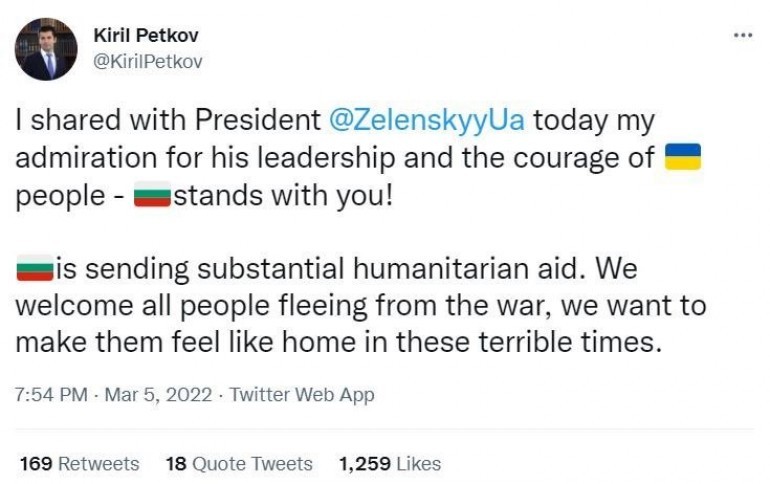Click the line "welcome all people fleeing"
Viewport: 770px width, 484px height.
[x=360, y=304]
